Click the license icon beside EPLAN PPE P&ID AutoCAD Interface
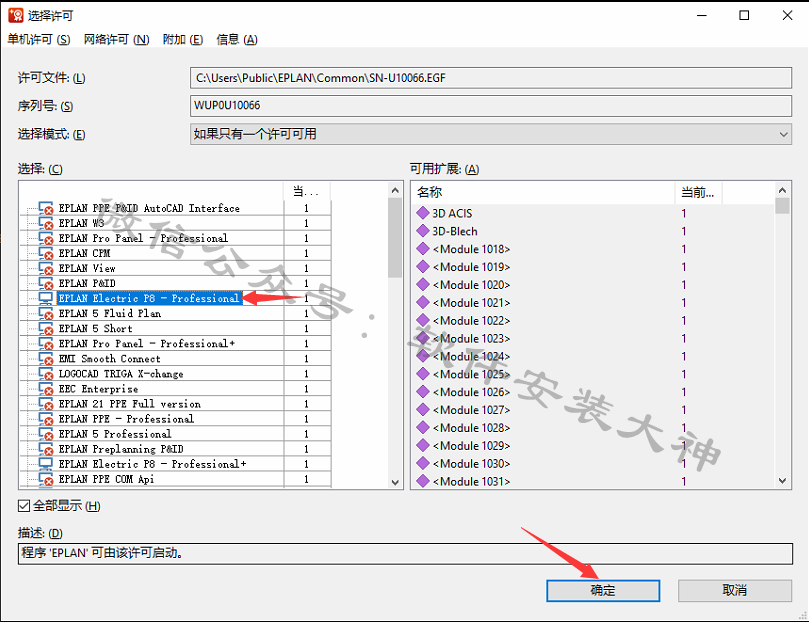The height and width of the screenshot is (622, 809). pyautogui.click(x=46, y=208)
